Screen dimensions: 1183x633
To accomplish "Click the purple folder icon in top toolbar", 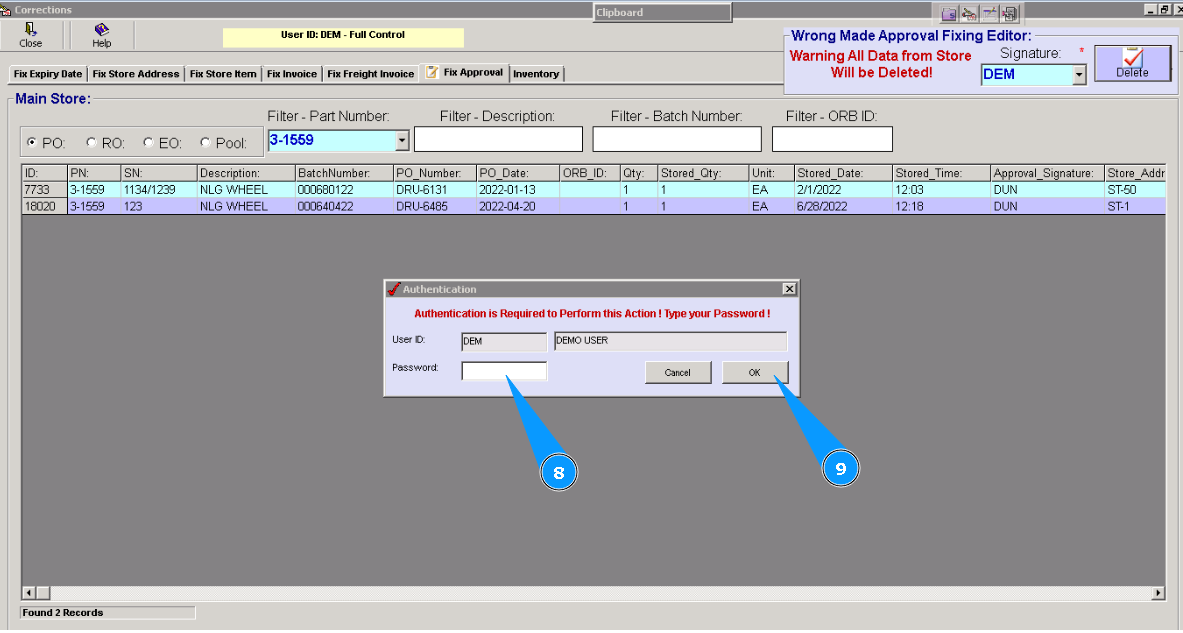I will (948, 14).
